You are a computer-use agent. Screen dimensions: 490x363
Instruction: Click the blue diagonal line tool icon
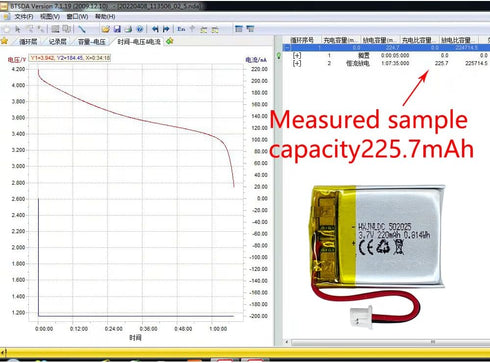[82, 29]
